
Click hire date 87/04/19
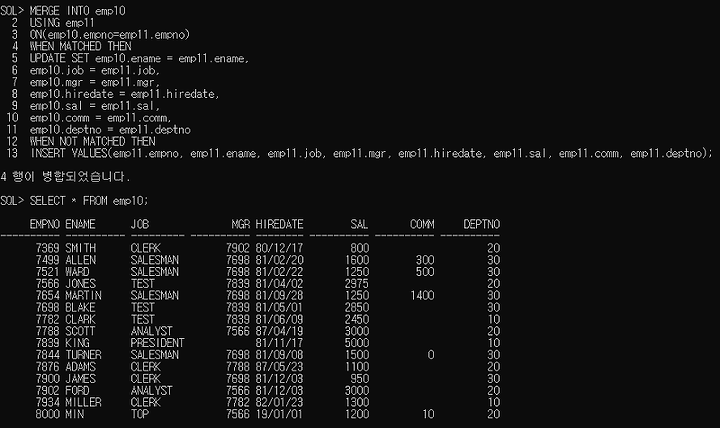[x=280, y=331]
